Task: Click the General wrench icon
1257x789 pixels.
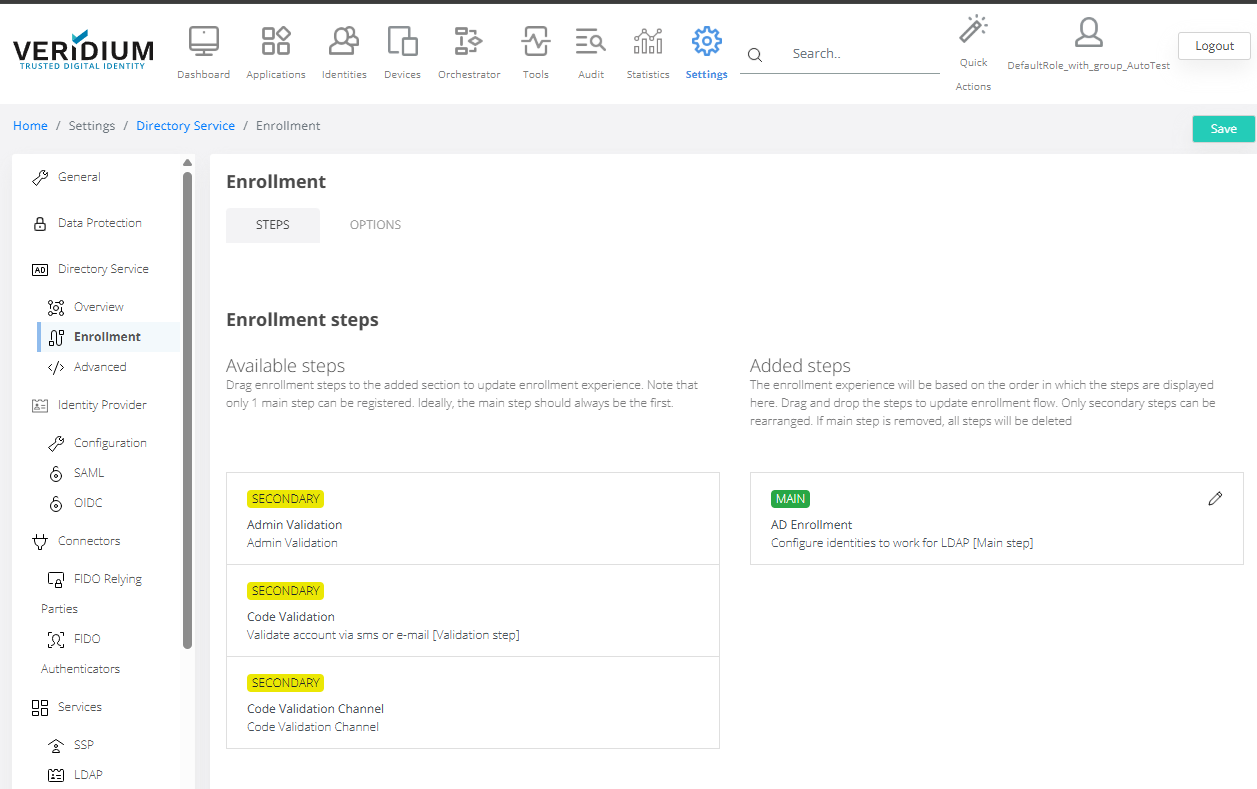Action: pyautogui.click(x=40, y=177)
